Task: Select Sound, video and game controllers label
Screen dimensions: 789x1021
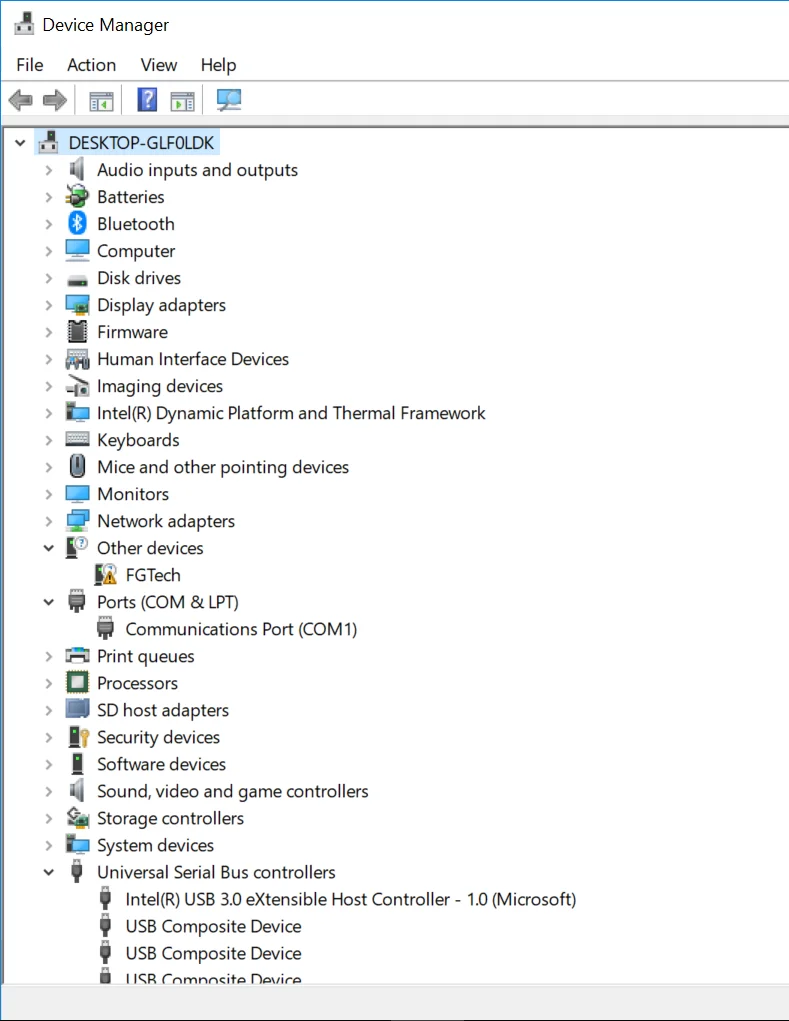Action: pyautogui.click(x=232, y=791)
